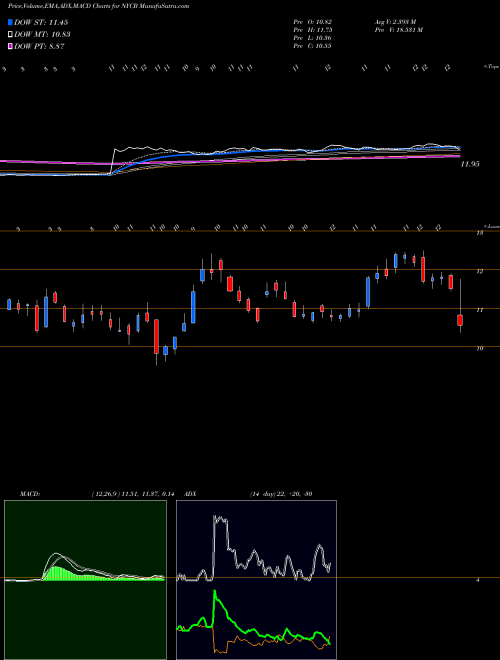The width and height of the screenshot is (500, 660).
Task: Click the MACD panel title label
Action: [29, 494]
